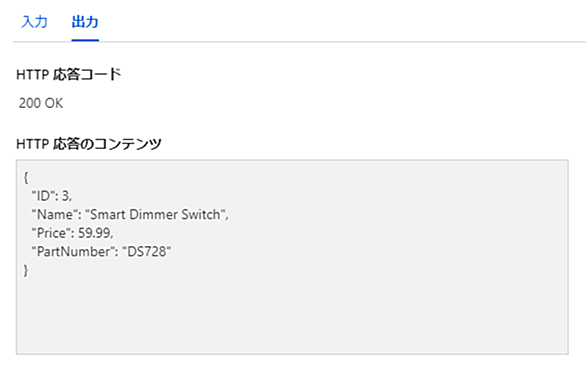The height and width of the screenshot is (369, 586).
Task: Click the "Price" key in JSON
Action: (52, 233)
